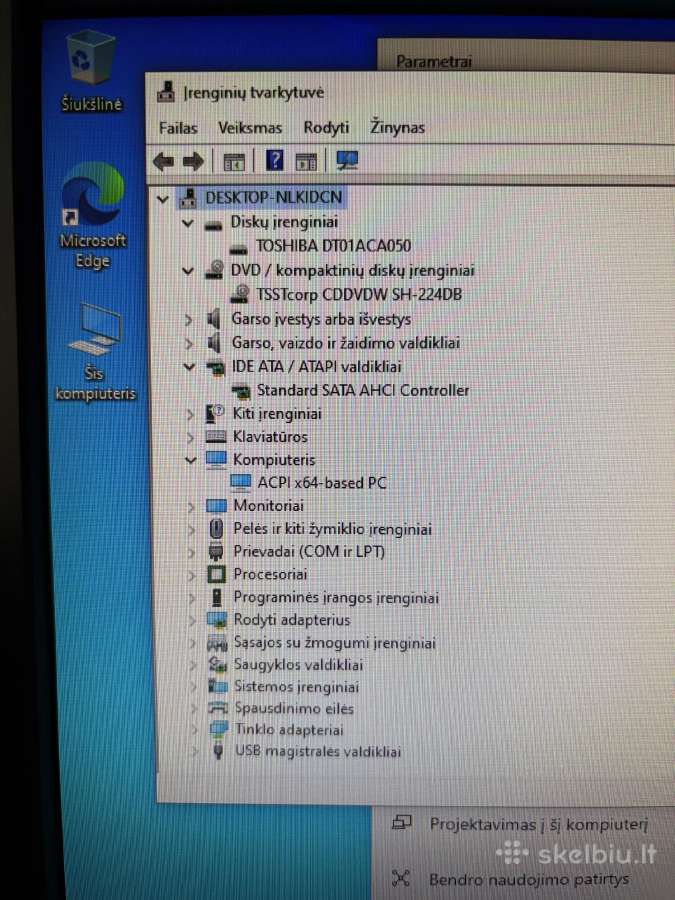Screen dimensions: 675x900
Task: Expand the Klaviatūros category
Action: pyautogui.click(x=191, y=437)
